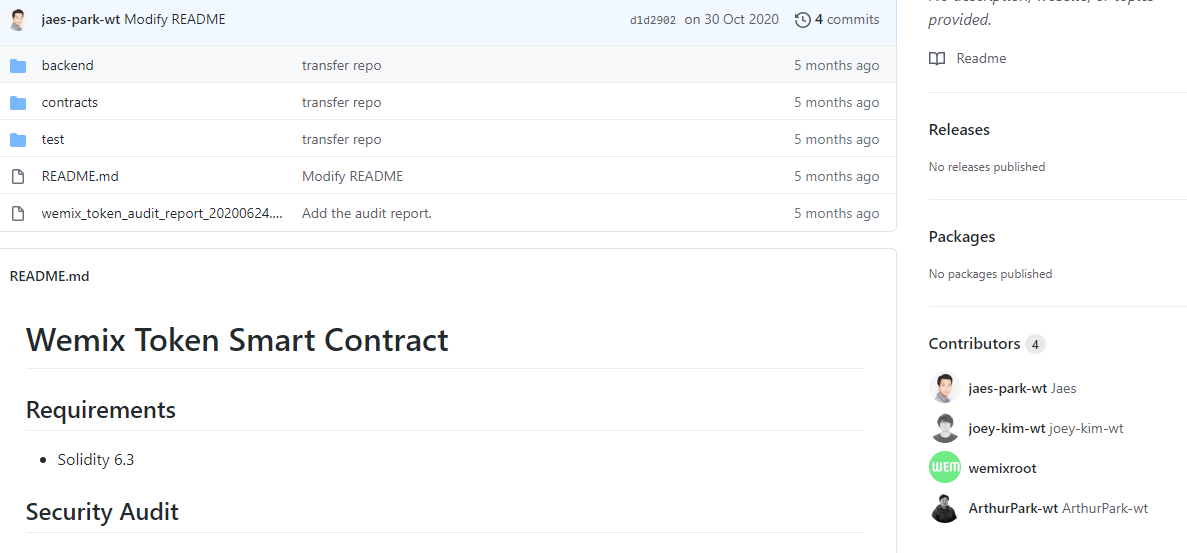Click the Requirements heading

click(x=101, y=410)
